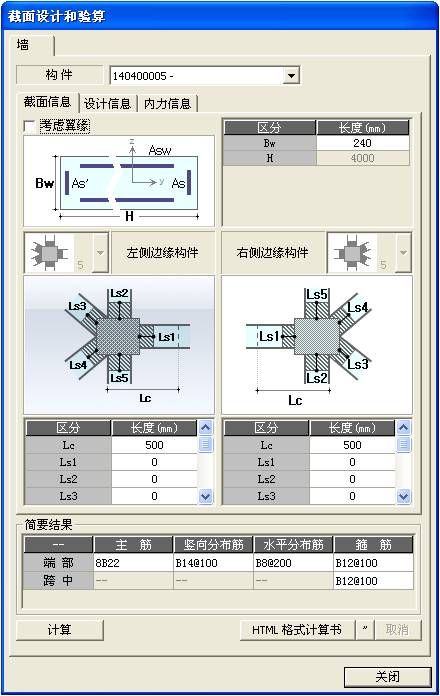
Task: Enable the 考虑翼缘 checkbox
Action: 30,127
